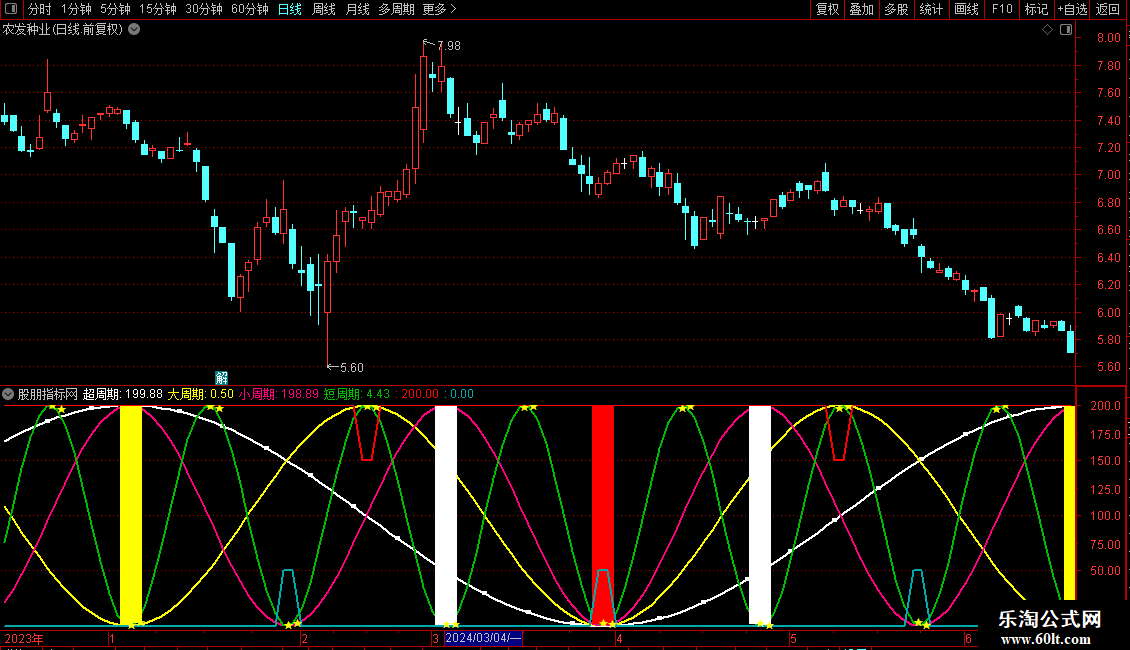Open F10 company information
The height and width of the screenshot is (650, 1130).
point(1002,9)
